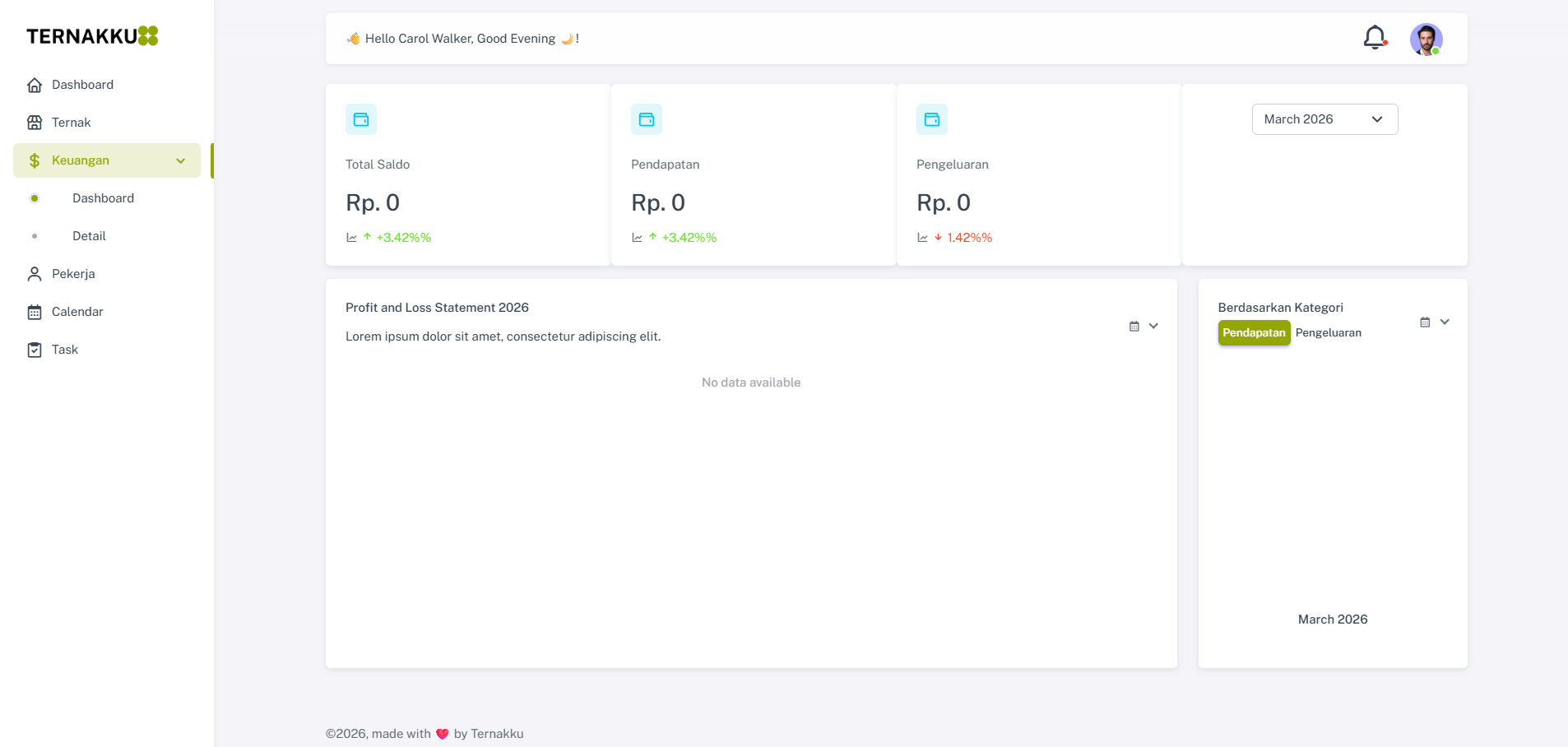
Task: Open Calendar from the sidebar
Action: pyautogui.click(x=77, y=312)
